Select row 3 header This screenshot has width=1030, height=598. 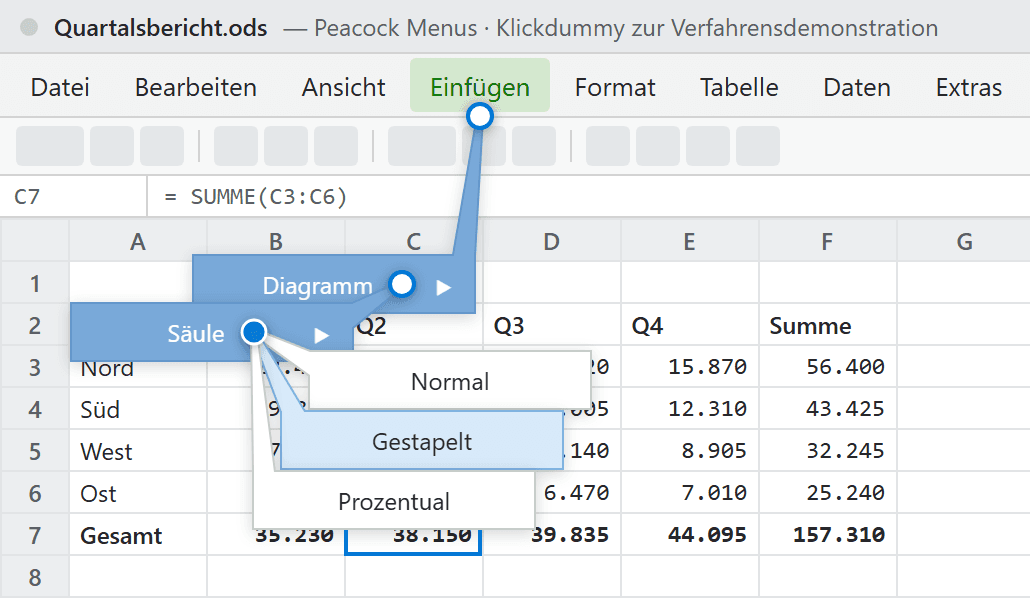pyautogui.click(x=35, y=367)
